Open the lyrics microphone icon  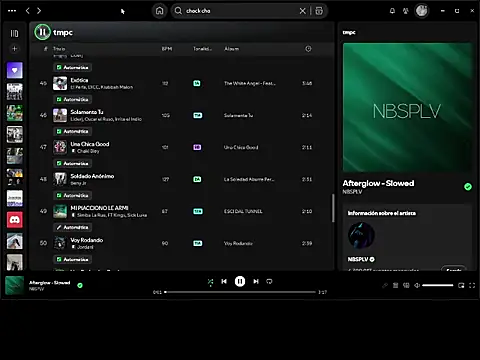(385, 285)
